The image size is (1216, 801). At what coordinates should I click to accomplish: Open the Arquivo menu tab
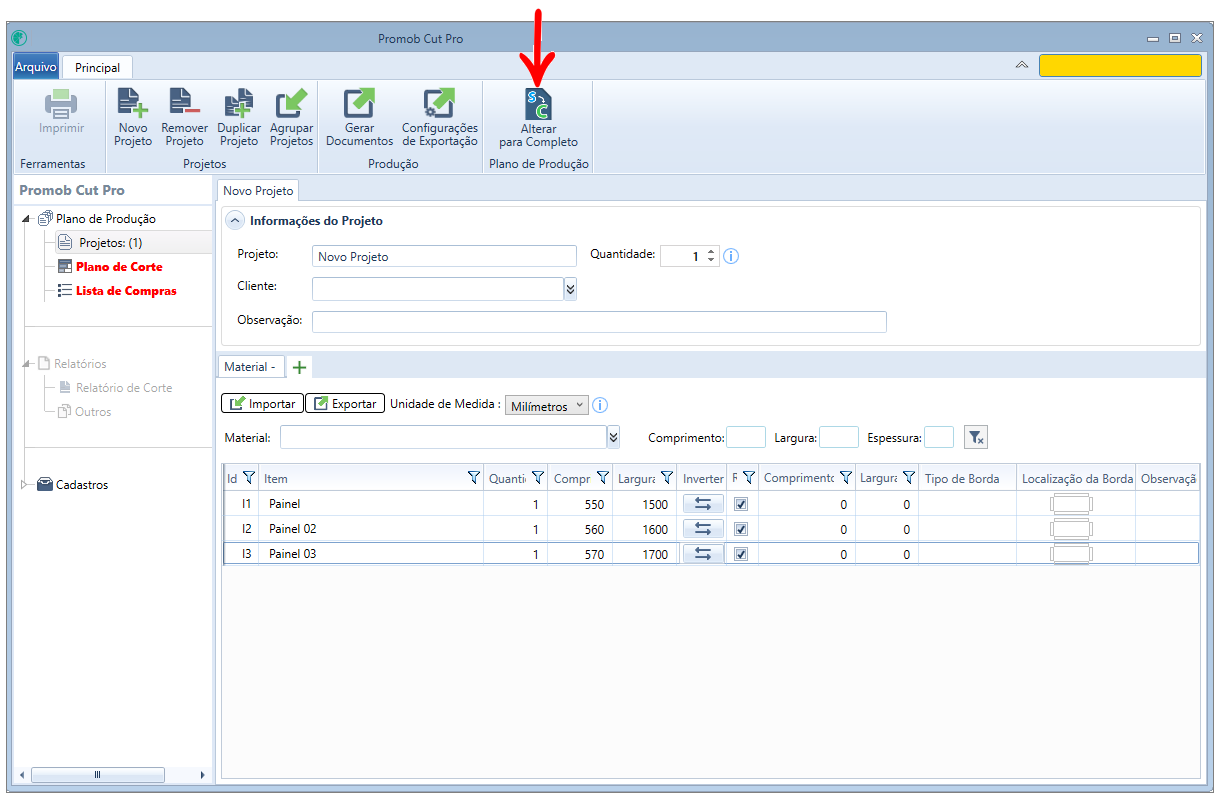(x=35, y=67)
